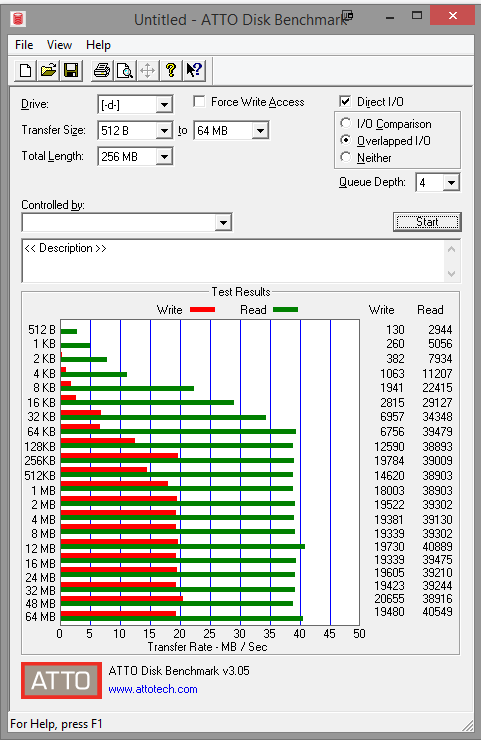This screenshot has width=481, height=740.
Task: Save results with the floppy disk icon
Action: pos(71,71)
